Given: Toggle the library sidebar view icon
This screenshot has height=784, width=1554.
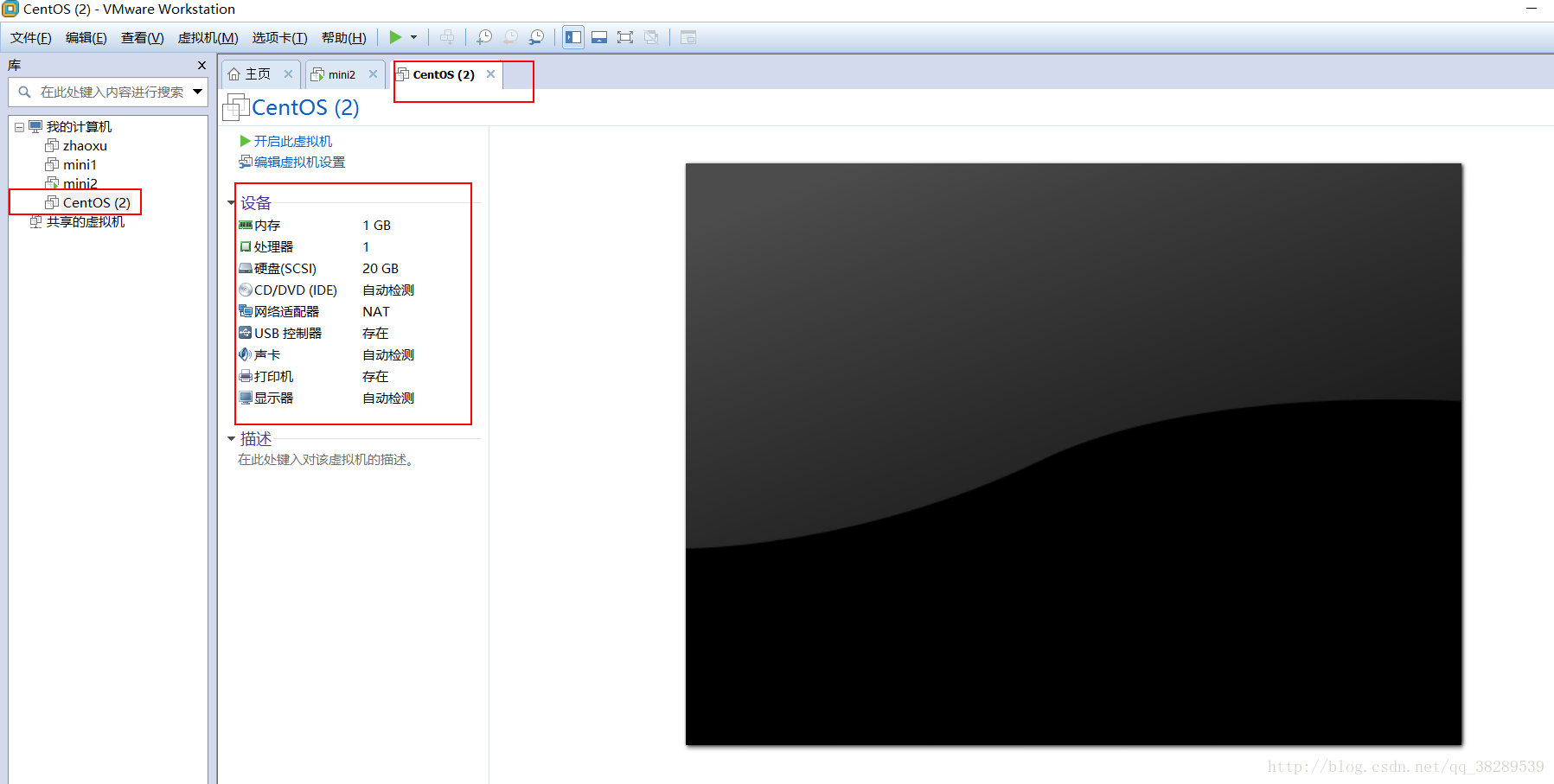Looking at the screenshot, I should [573, 37].
